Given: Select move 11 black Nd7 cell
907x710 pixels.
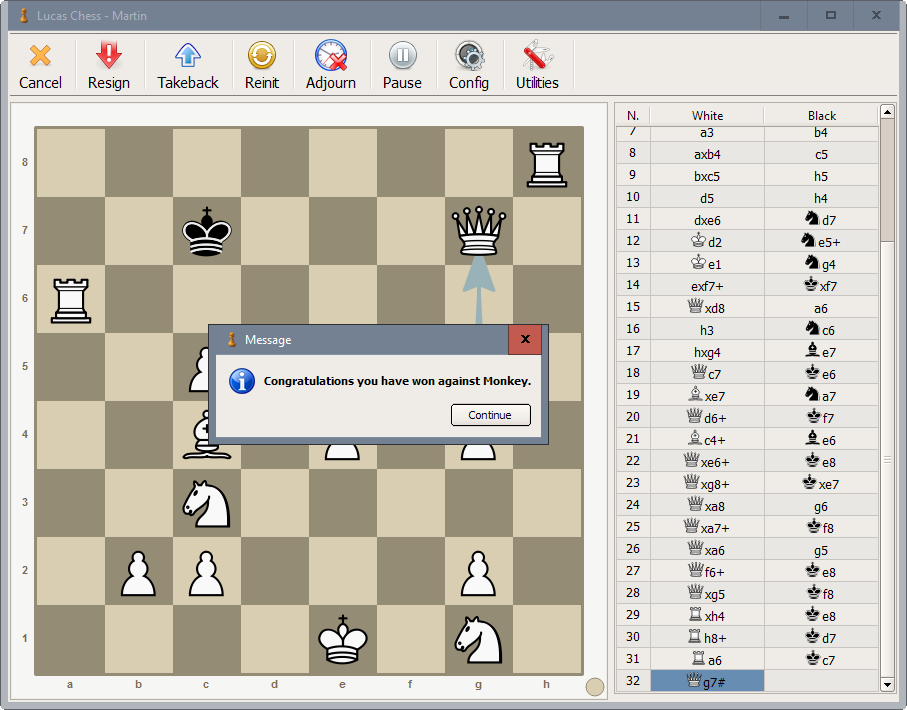Looking at the screenshot, I should pyautogui.click(x=821, y=220).
